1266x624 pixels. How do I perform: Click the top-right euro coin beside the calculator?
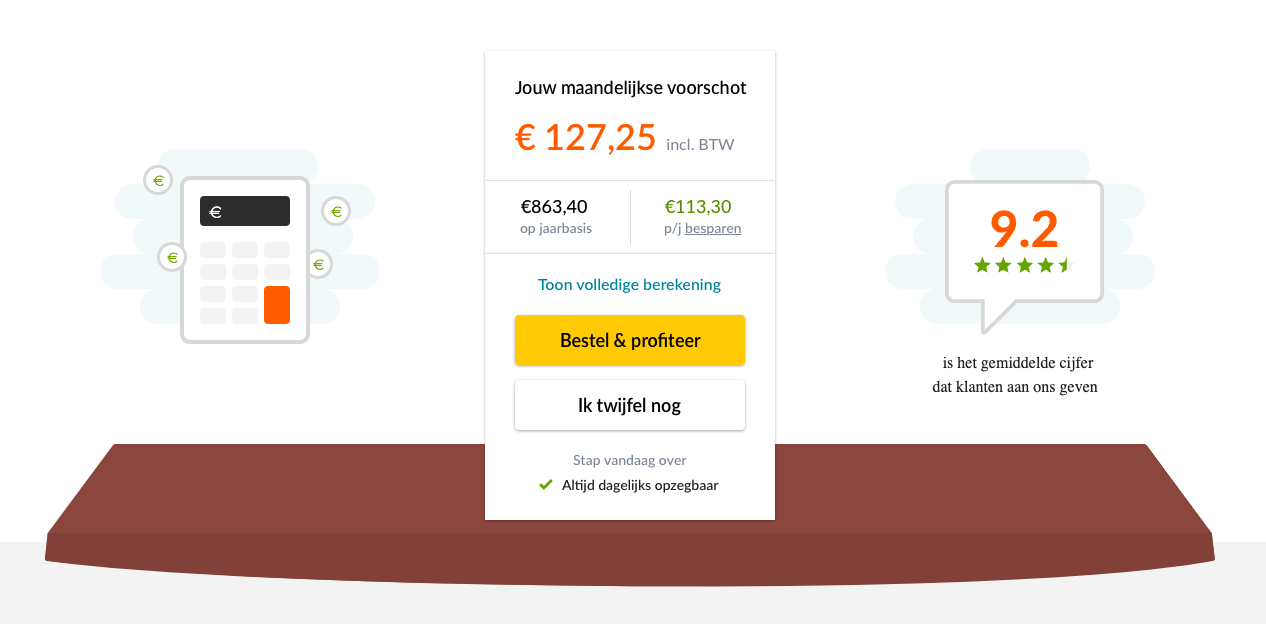(336, 211)
